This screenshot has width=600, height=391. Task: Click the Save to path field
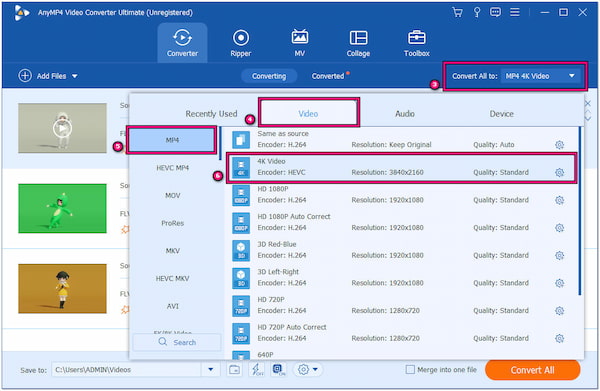point(126,370)
